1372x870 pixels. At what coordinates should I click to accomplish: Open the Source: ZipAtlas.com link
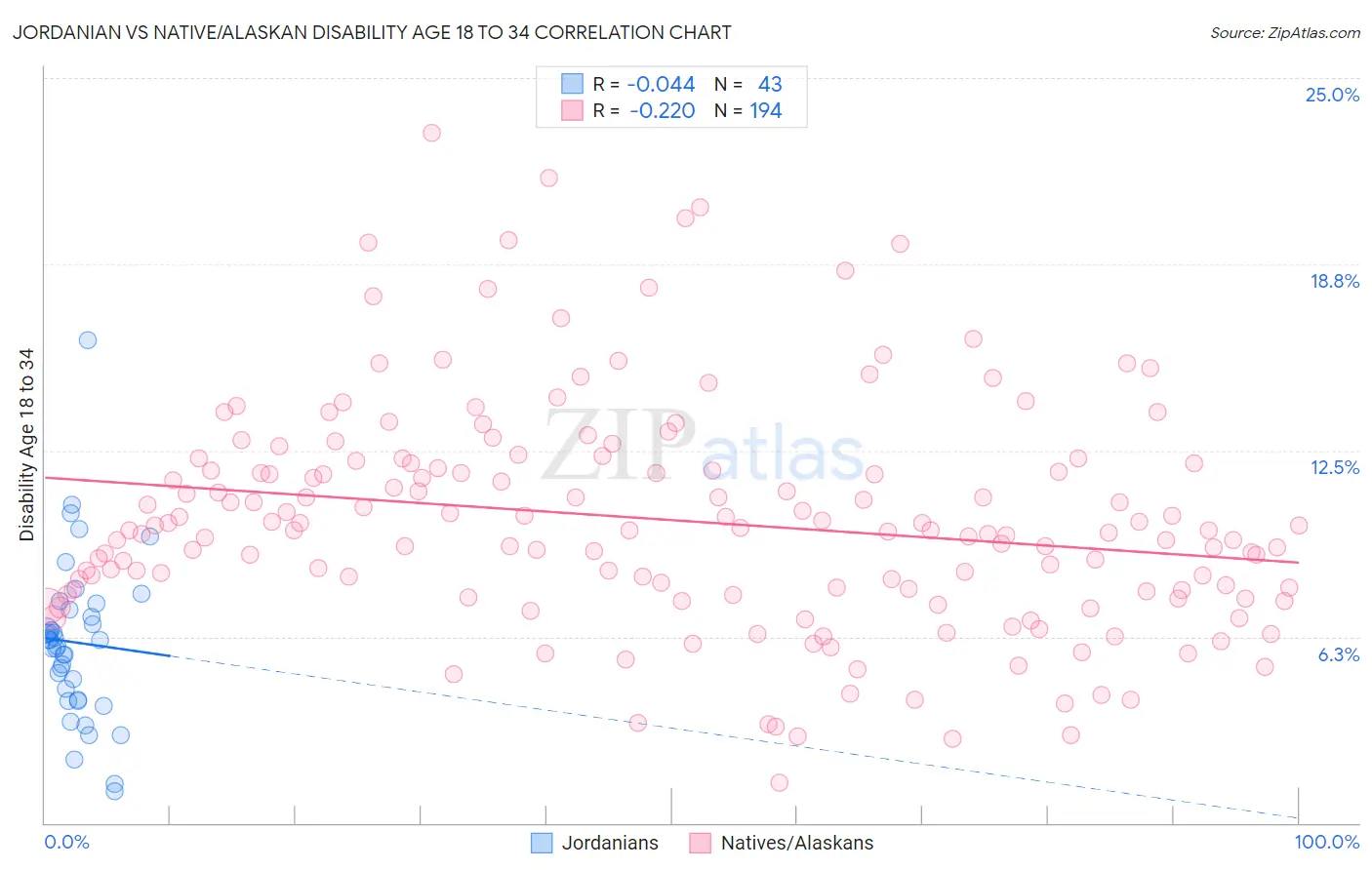point(1285,32)
